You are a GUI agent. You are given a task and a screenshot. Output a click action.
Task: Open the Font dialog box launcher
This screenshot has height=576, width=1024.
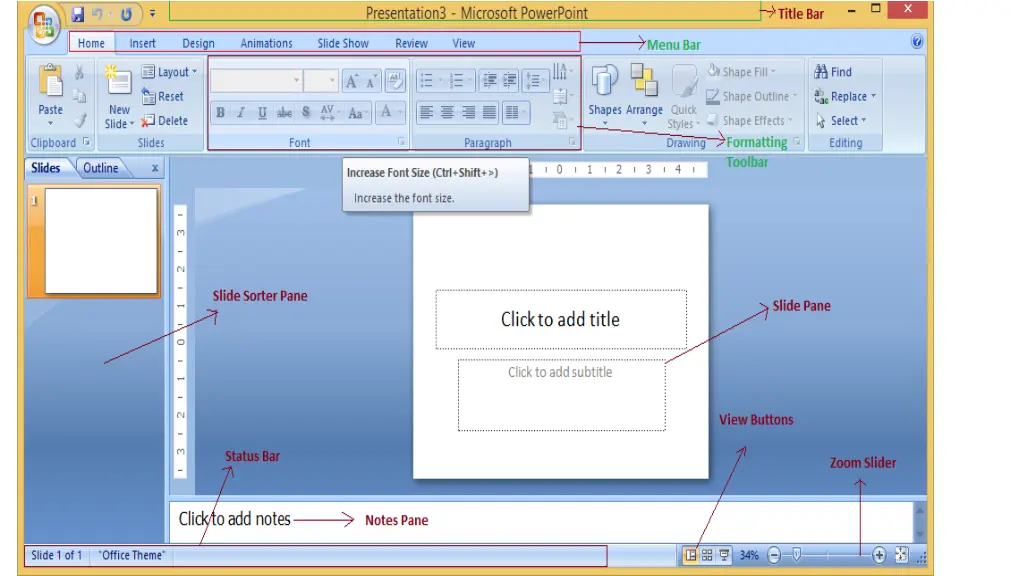pos(401,142)
